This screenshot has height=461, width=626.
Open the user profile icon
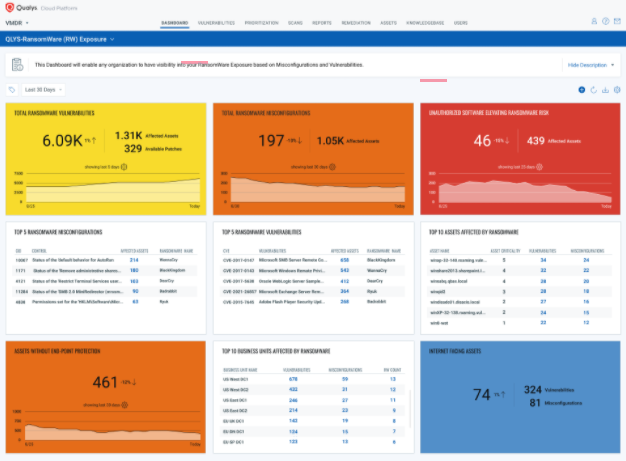click(x=594, y=22)
